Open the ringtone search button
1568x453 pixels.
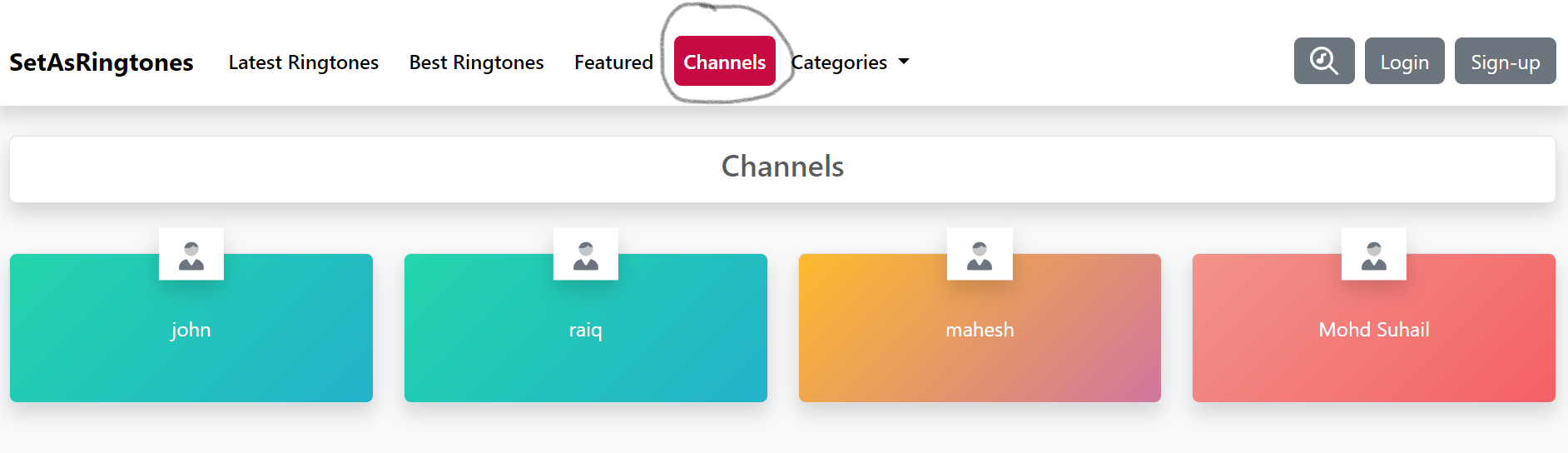(x=1323, y=61)
